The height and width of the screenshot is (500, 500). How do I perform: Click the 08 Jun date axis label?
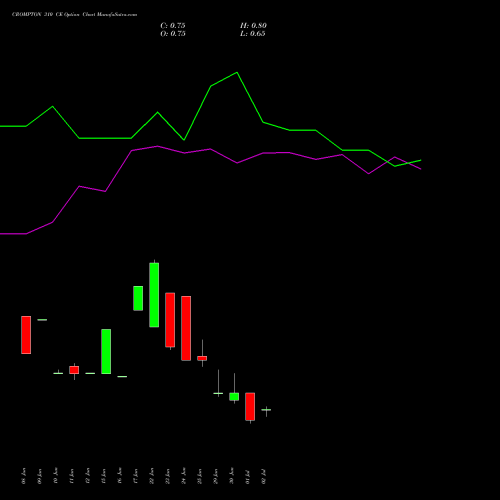pyautogui.click(x=23, y=476)
